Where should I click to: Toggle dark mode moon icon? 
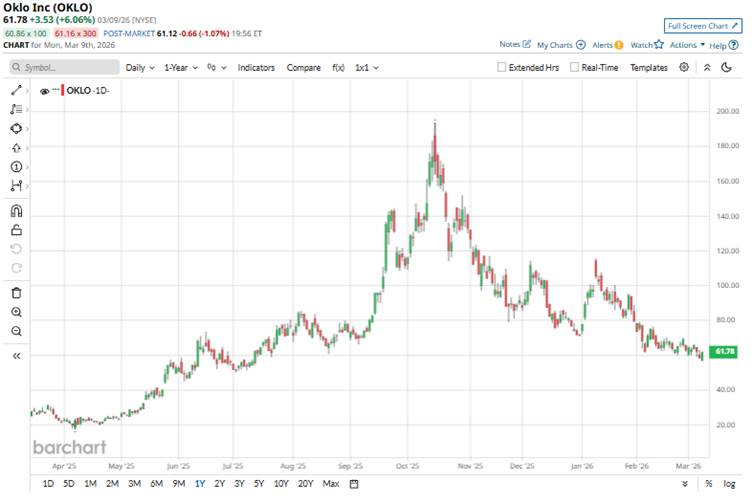(x=727, y=67)
